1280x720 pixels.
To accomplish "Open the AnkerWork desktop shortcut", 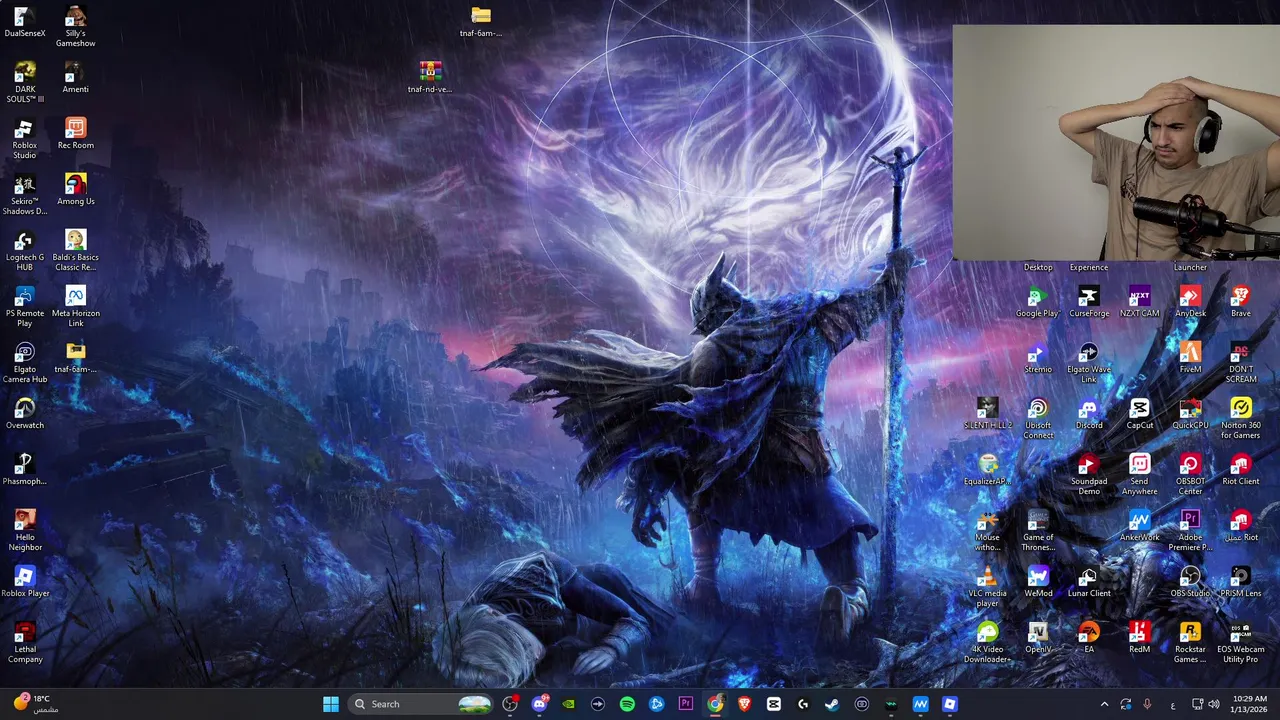I will pyautogui.click(x=1139, y=526).
